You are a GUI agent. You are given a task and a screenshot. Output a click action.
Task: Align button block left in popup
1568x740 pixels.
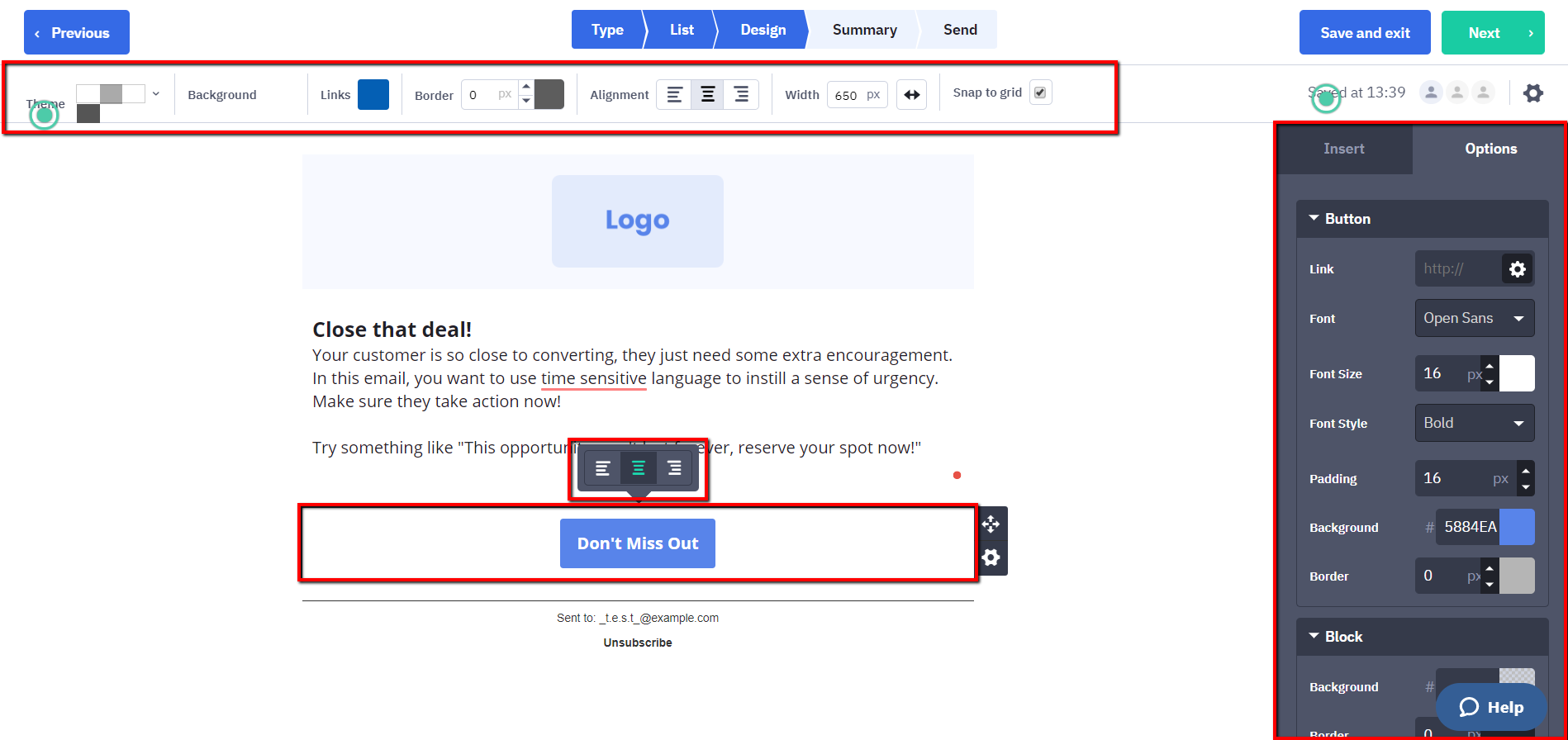pyautogui.click(x=603, y=468)
